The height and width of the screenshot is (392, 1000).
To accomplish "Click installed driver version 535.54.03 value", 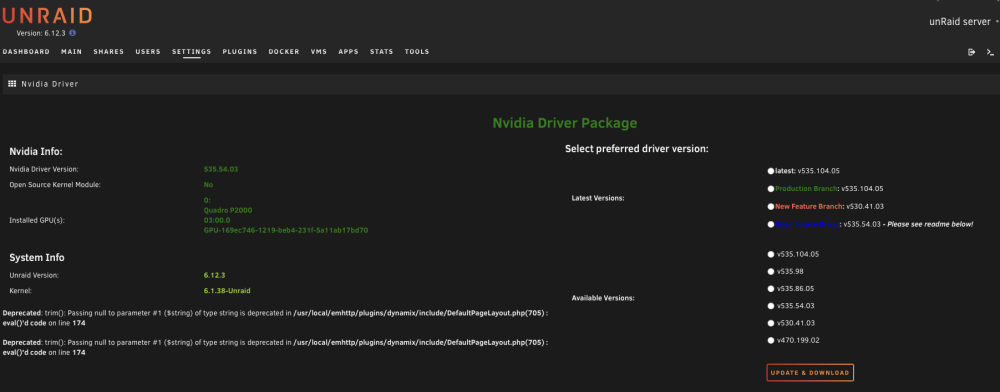I will click(x=221, y=169).
